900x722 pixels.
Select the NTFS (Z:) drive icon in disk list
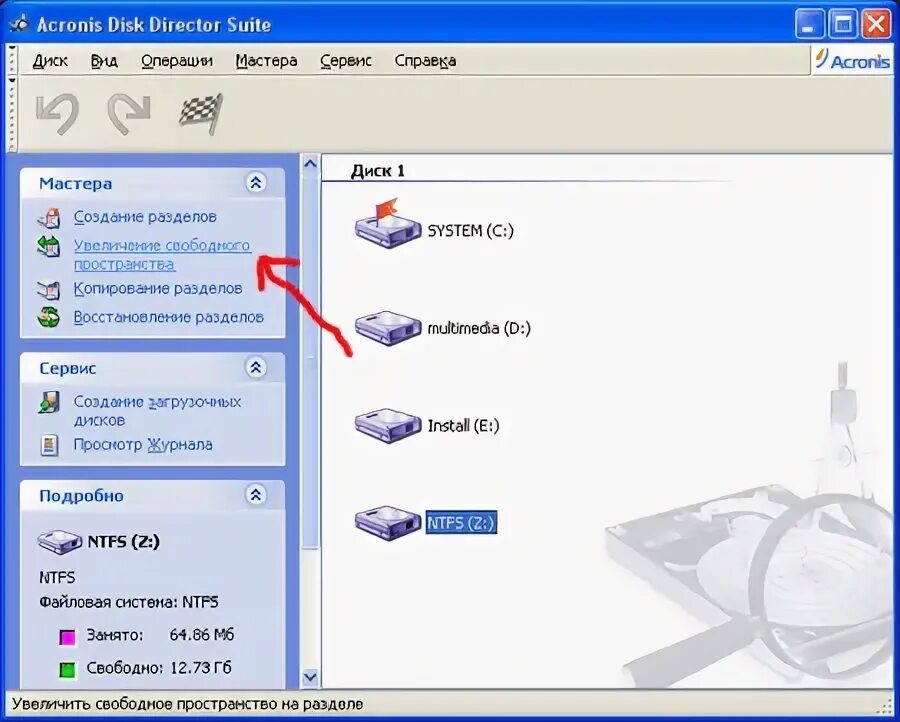point(387,522)
